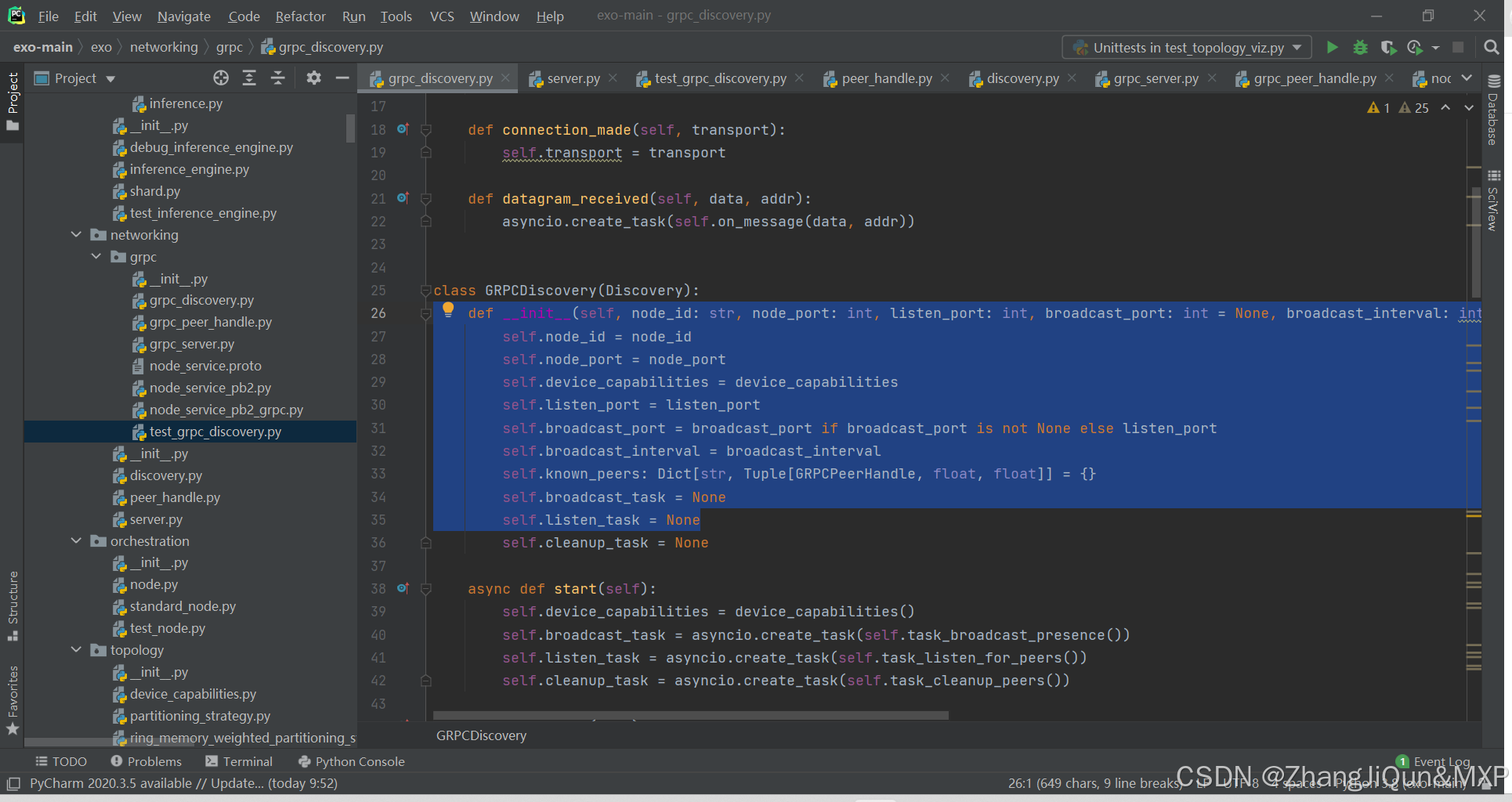Image resolution: width=1512 pixels, height=802 pixels.
Task: Toggle the Project tool window side button
Action: click(x=13, y=102)
